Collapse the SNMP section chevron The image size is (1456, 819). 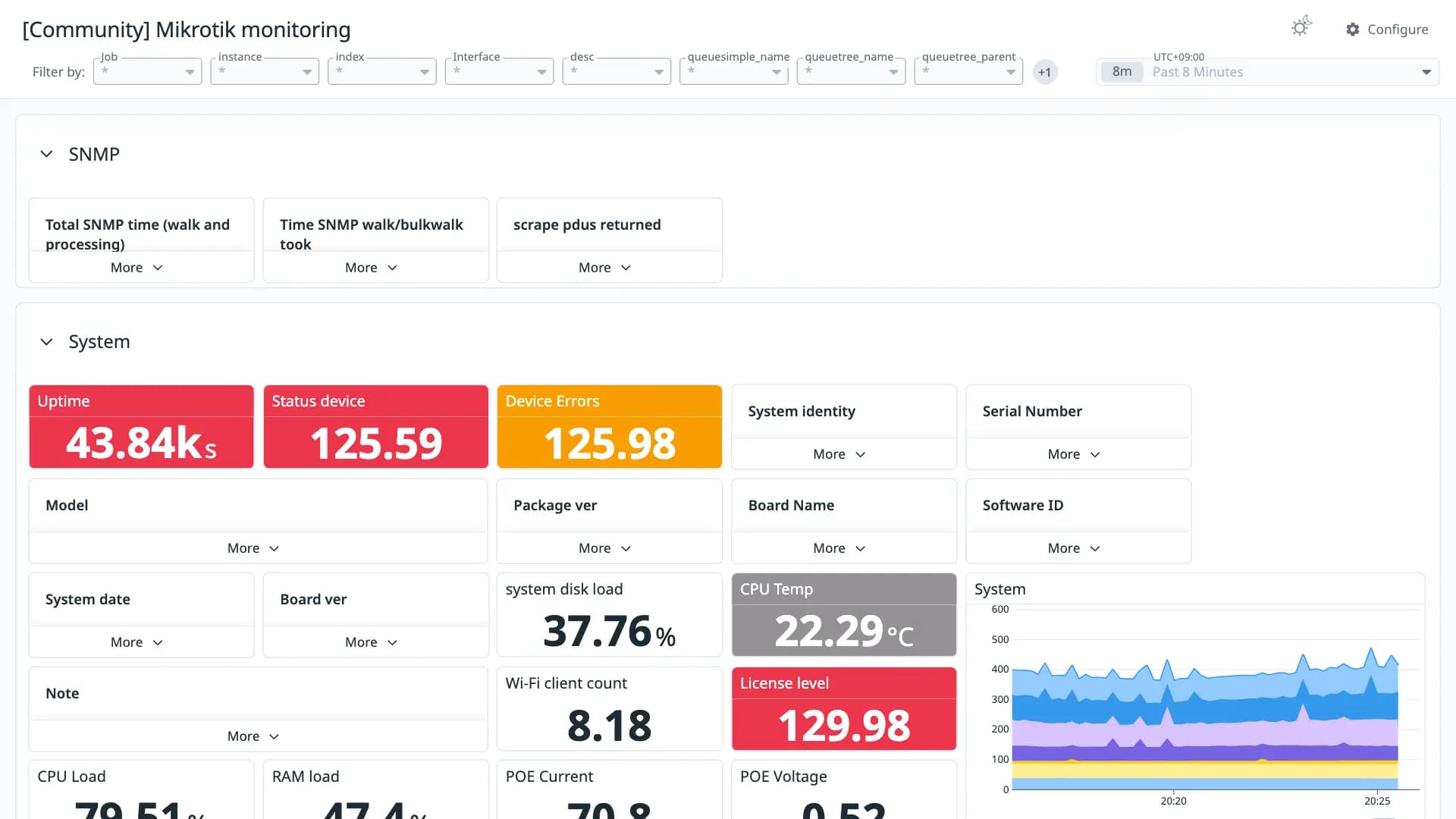(x=46, y=154)
